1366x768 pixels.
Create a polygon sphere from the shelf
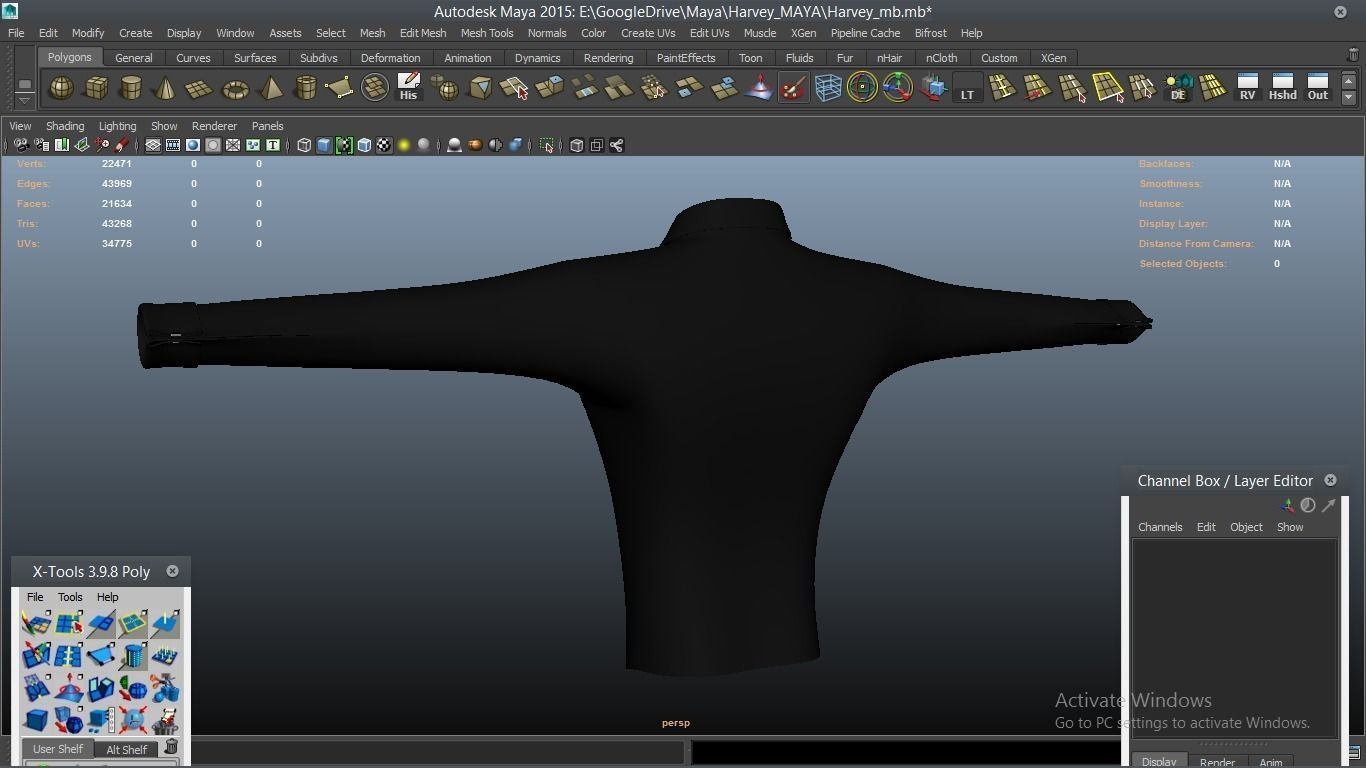click(x=61, y=88)
